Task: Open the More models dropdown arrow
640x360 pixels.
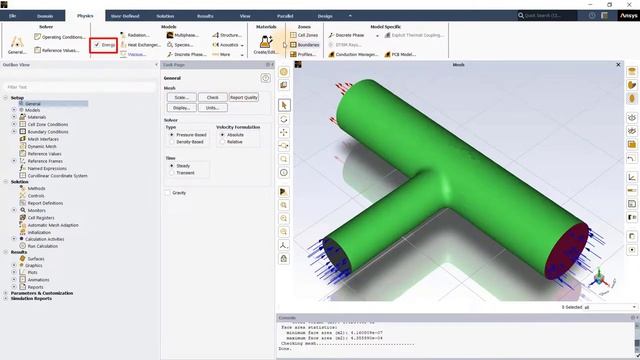Action: click(242, 55)
